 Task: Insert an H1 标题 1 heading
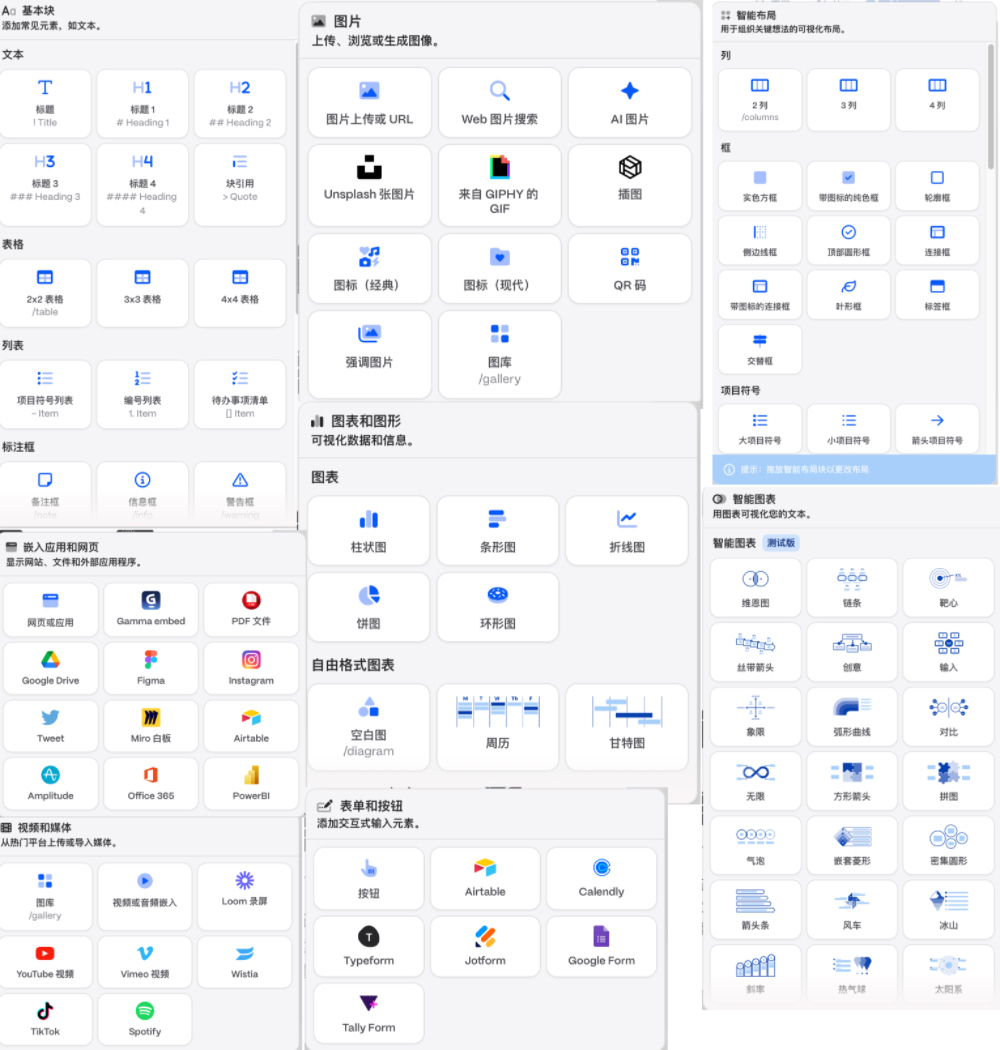(x=142, y=103)
